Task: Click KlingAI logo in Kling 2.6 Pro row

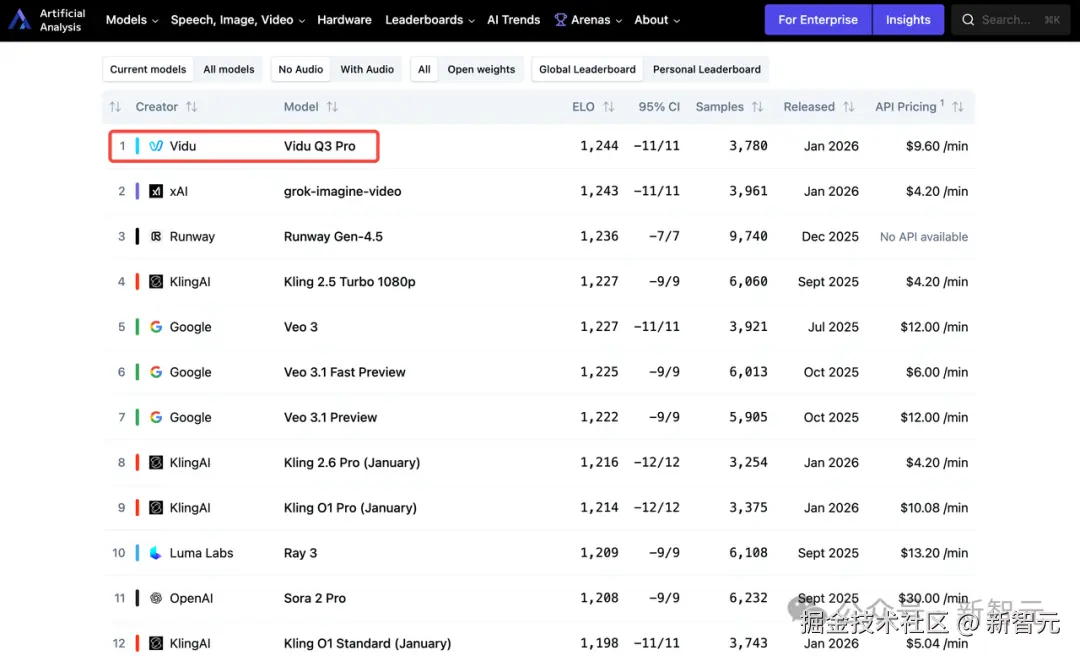Action: click(156, 462)
